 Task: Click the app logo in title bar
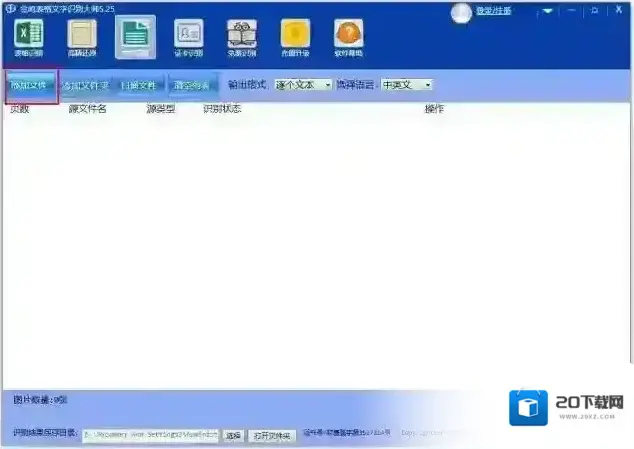point(11,8)
